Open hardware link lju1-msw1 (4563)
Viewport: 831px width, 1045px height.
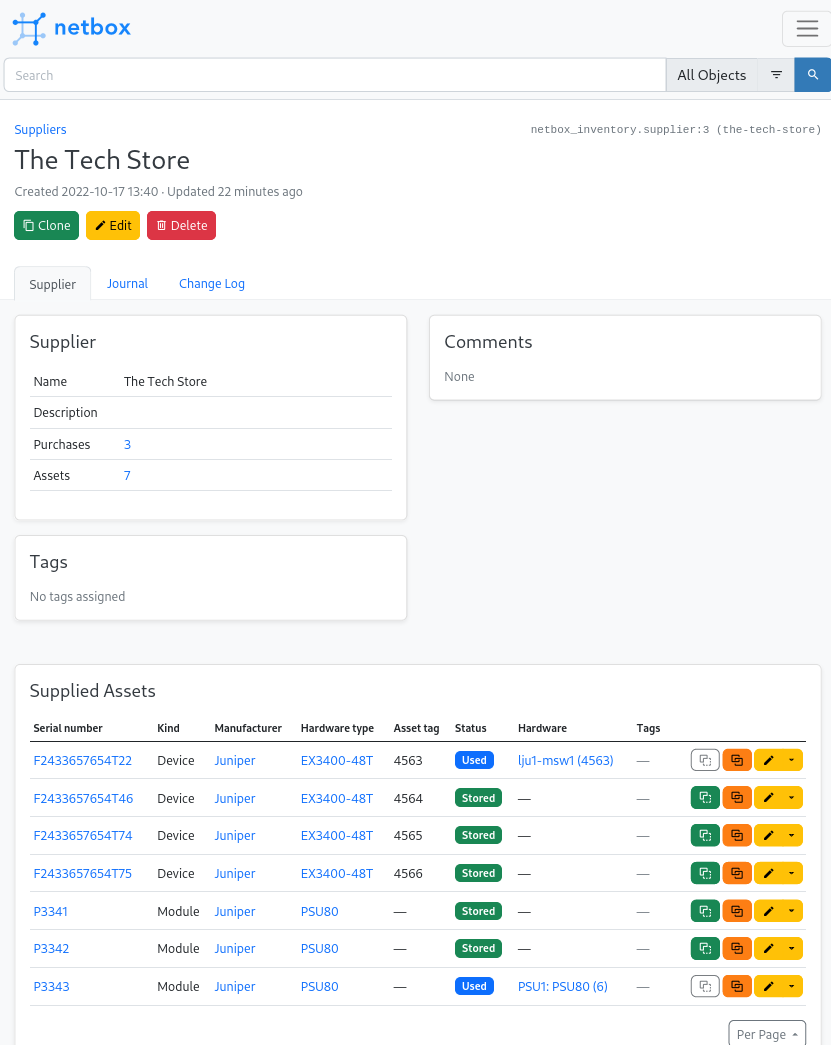(566, 760)
